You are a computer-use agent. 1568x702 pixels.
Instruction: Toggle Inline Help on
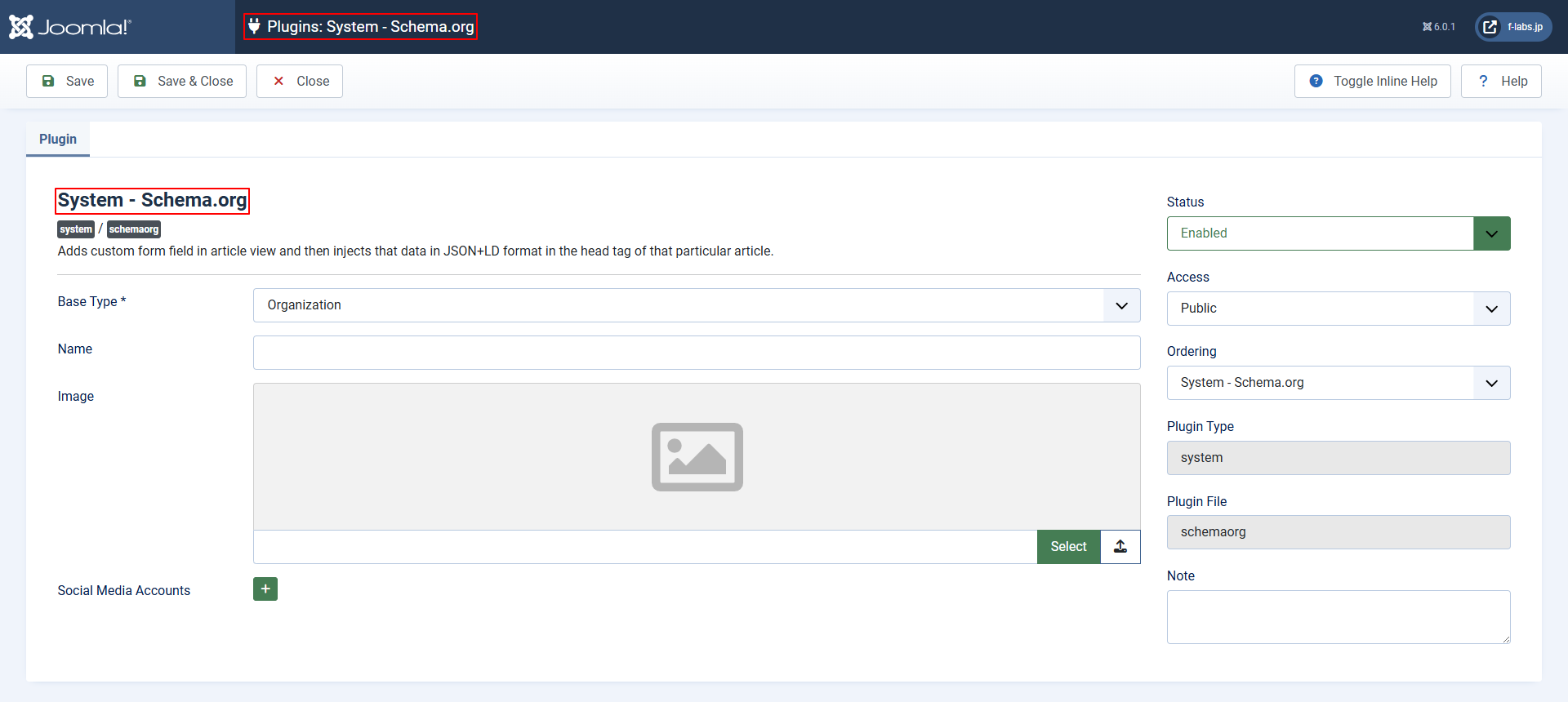coord(1372,82)
